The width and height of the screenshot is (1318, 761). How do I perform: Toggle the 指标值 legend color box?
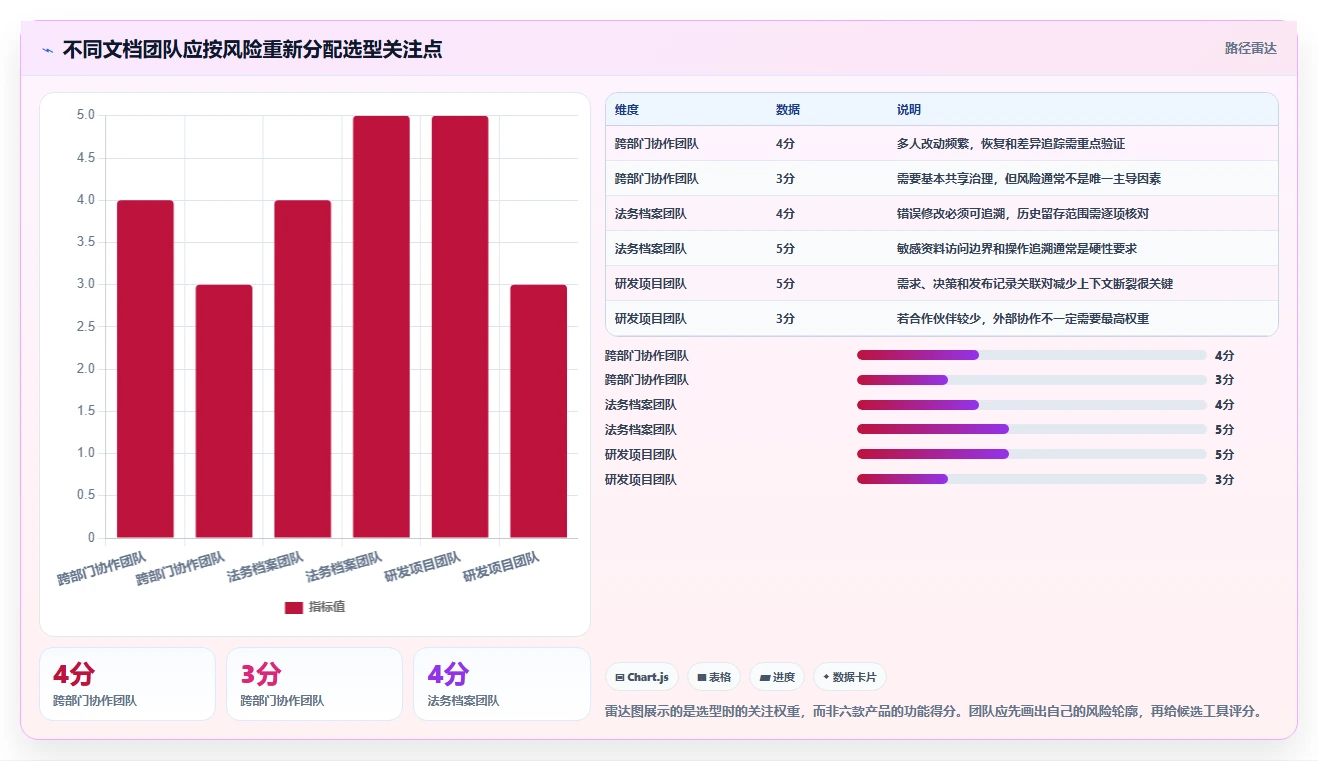294,607
